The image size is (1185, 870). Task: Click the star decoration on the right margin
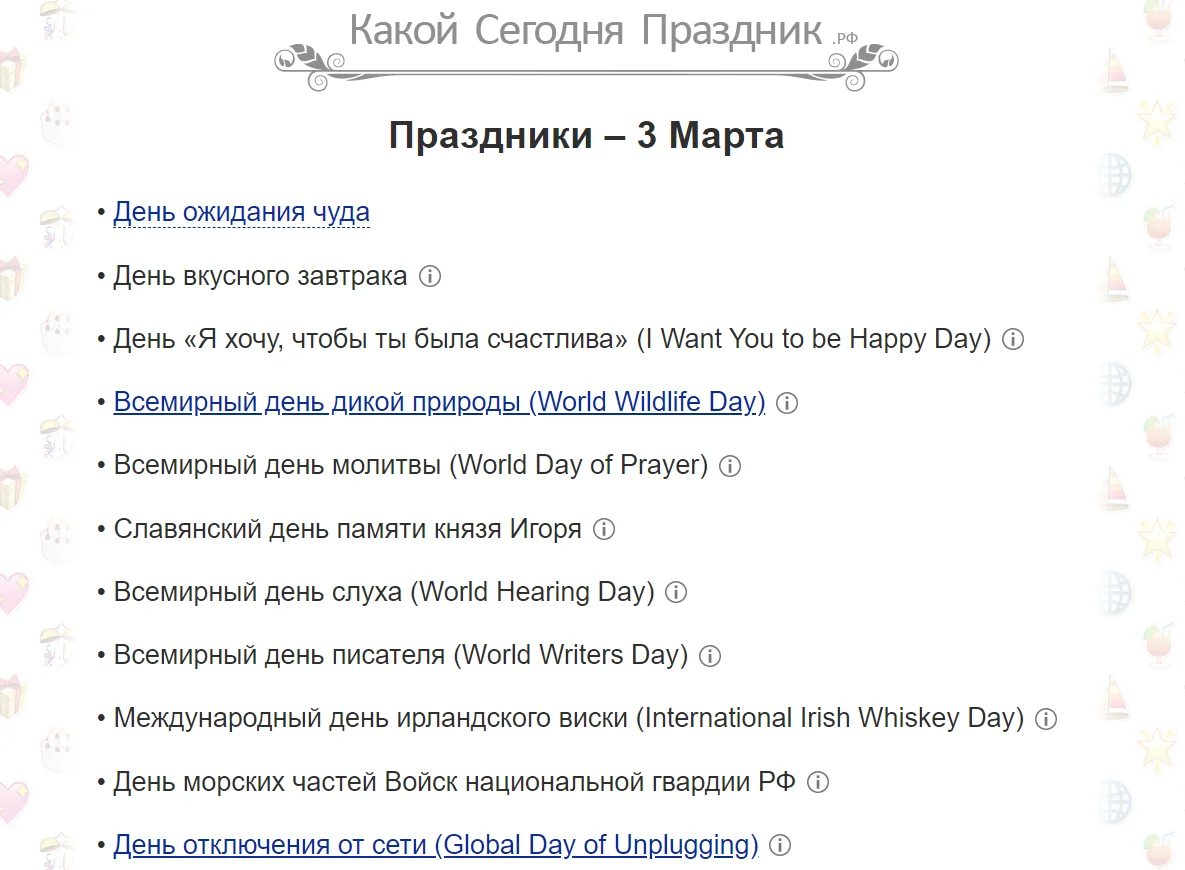pyautogui.click(x=1159, y=122)
